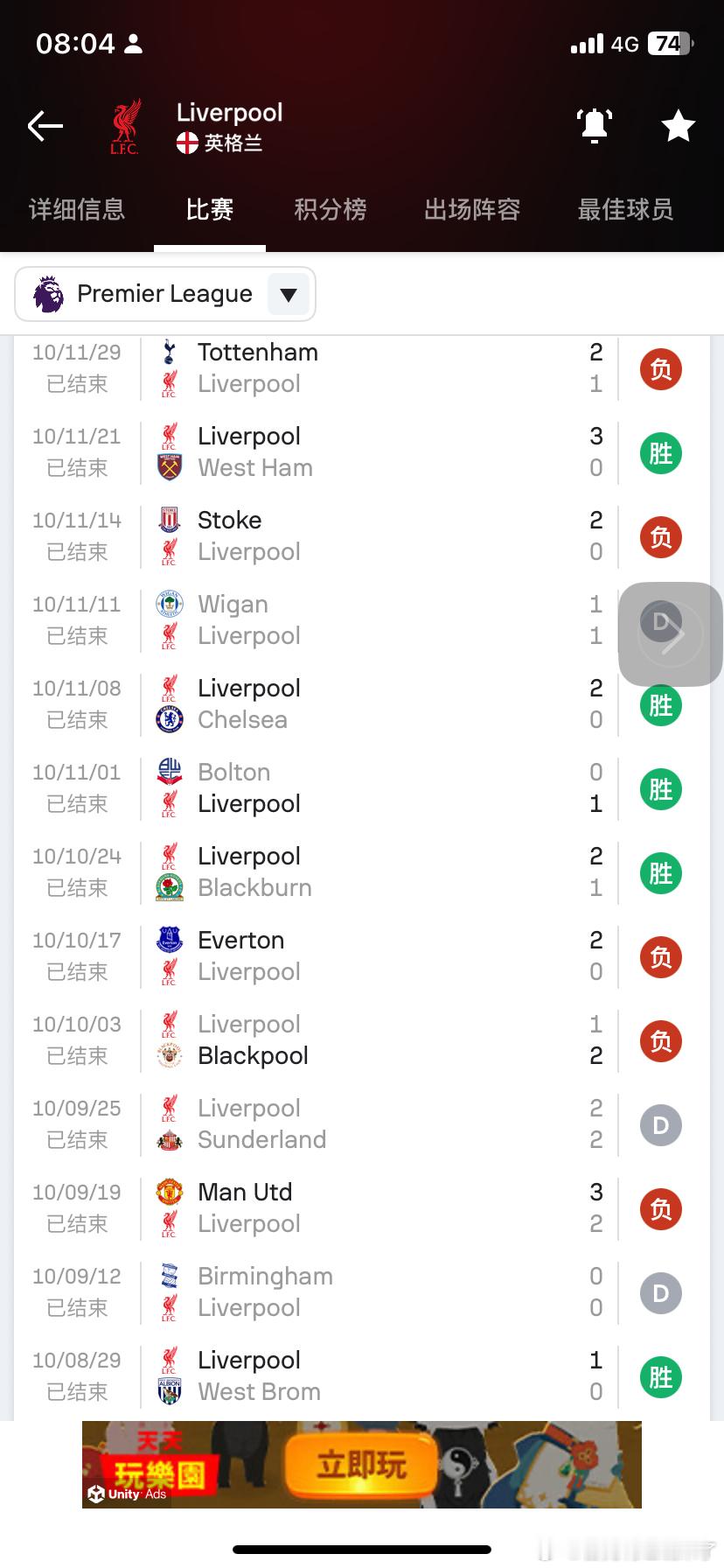Expand the floating right chevron overlay
This screenshot has width=724, height=1568.
click(672, 634)
